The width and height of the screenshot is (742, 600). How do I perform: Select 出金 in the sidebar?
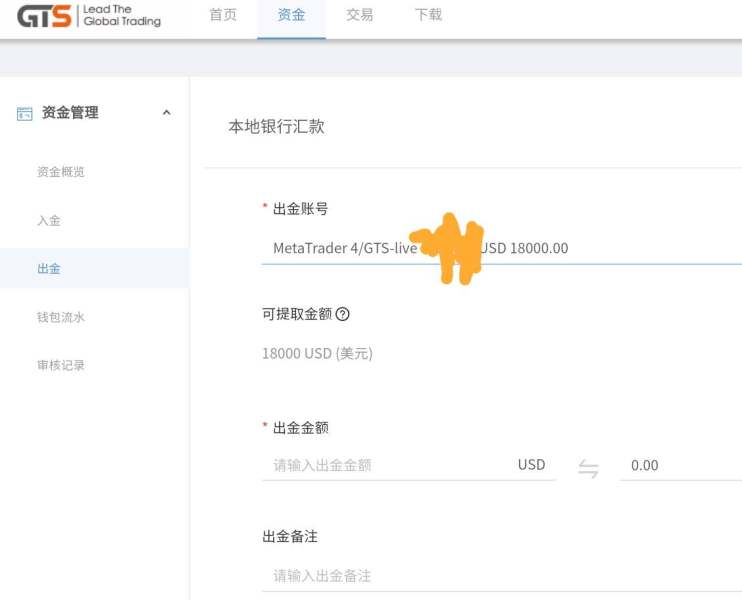pos(49,269)
